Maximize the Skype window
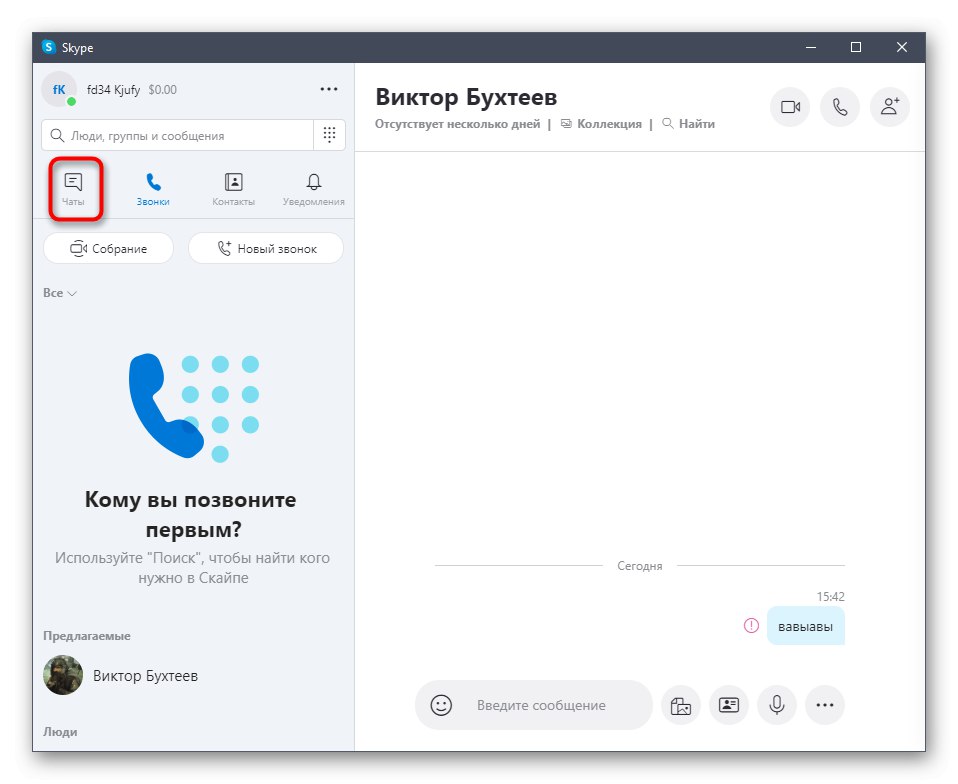The width and height of the screenshot is (958, 784). click(856, 47)
